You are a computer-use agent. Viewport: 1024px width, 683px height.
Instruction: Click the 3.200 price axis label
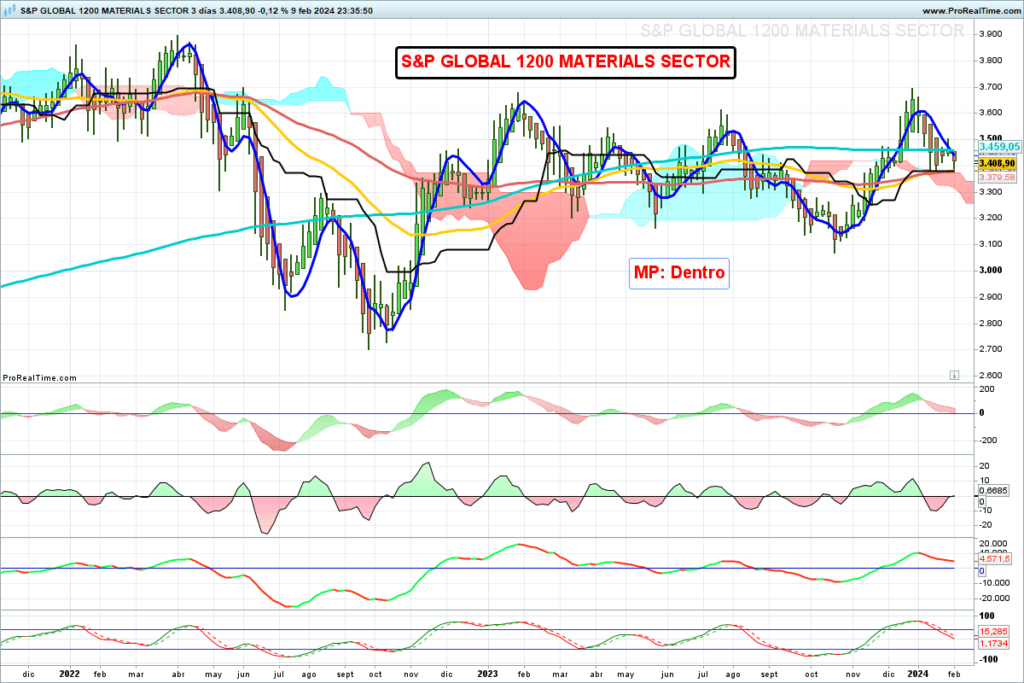[991, 217]
